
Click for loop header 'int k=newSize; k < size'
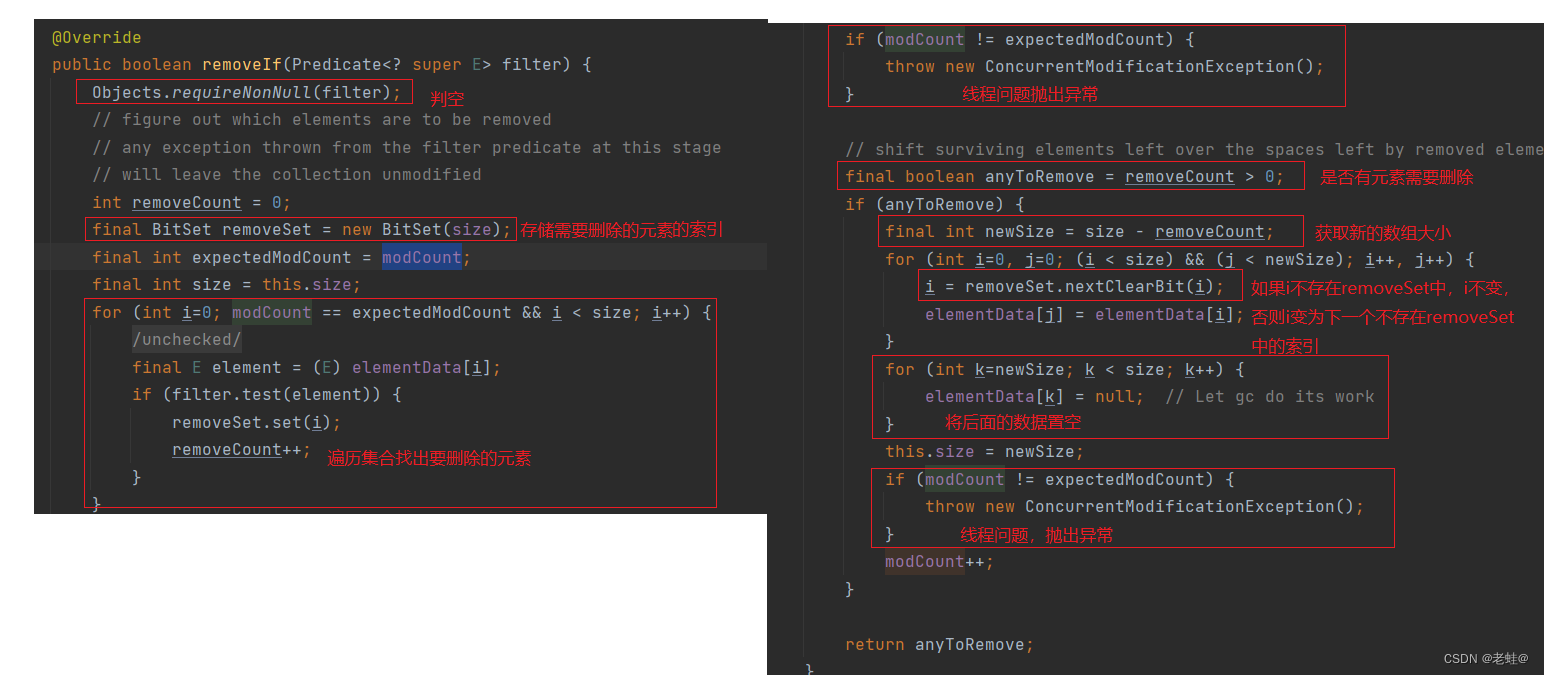(1065, 370)
